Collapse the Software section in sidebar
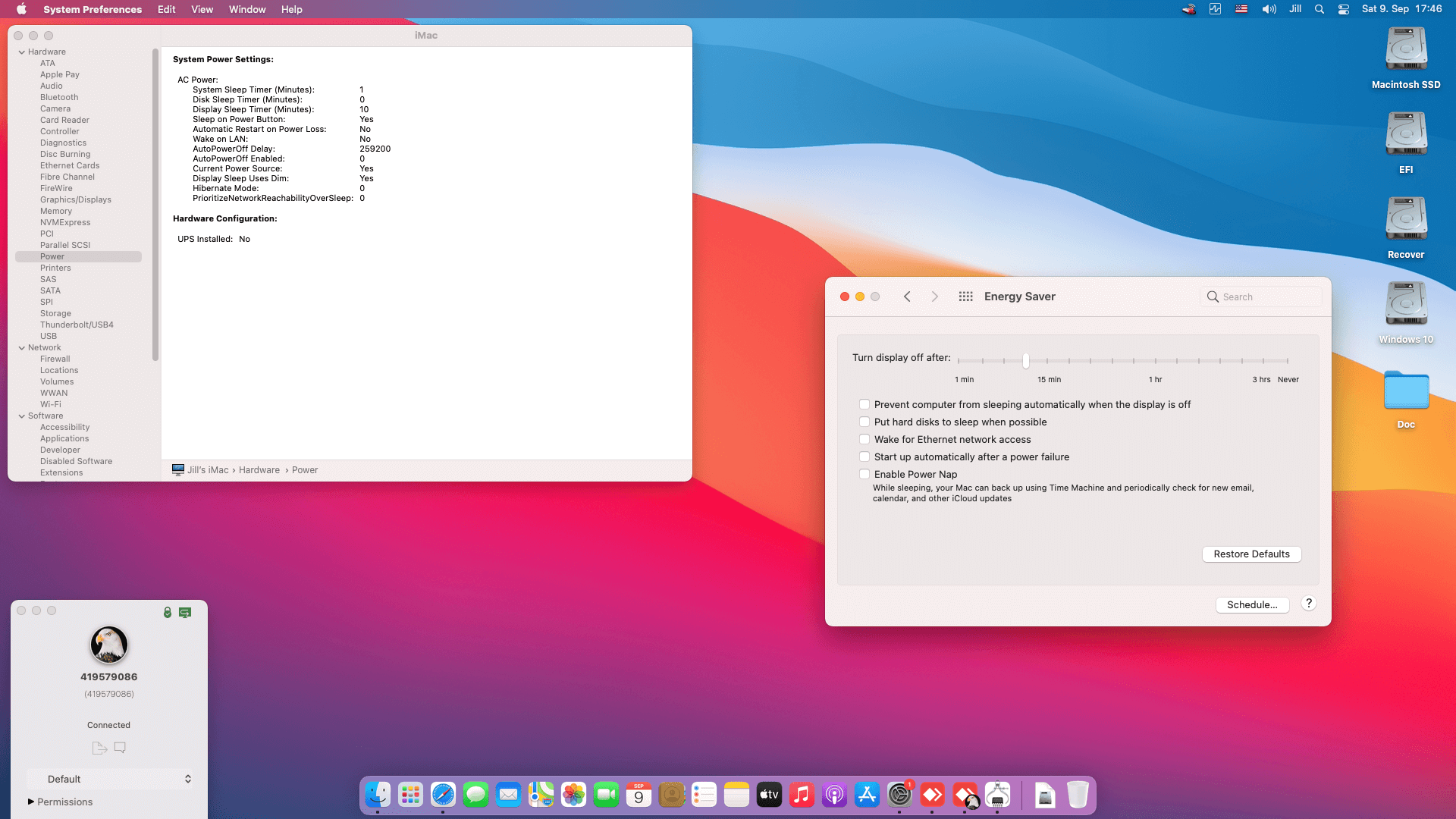 click(x=22, y=416)
